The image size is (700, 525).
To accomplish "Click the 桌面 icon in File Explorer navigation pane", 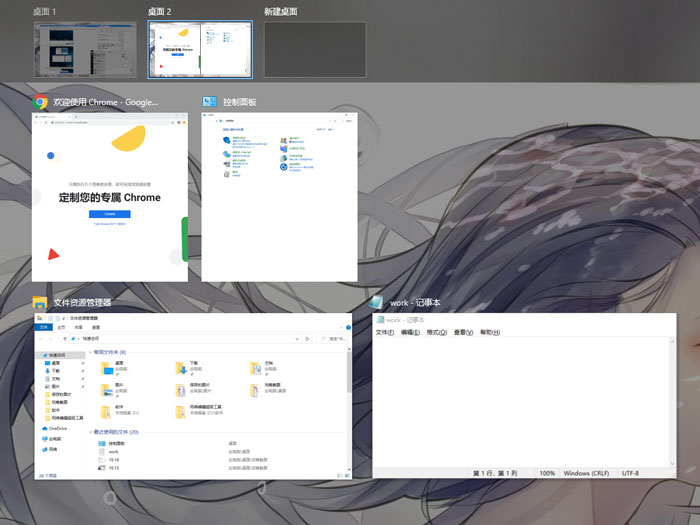I will [x=48, y=363].
